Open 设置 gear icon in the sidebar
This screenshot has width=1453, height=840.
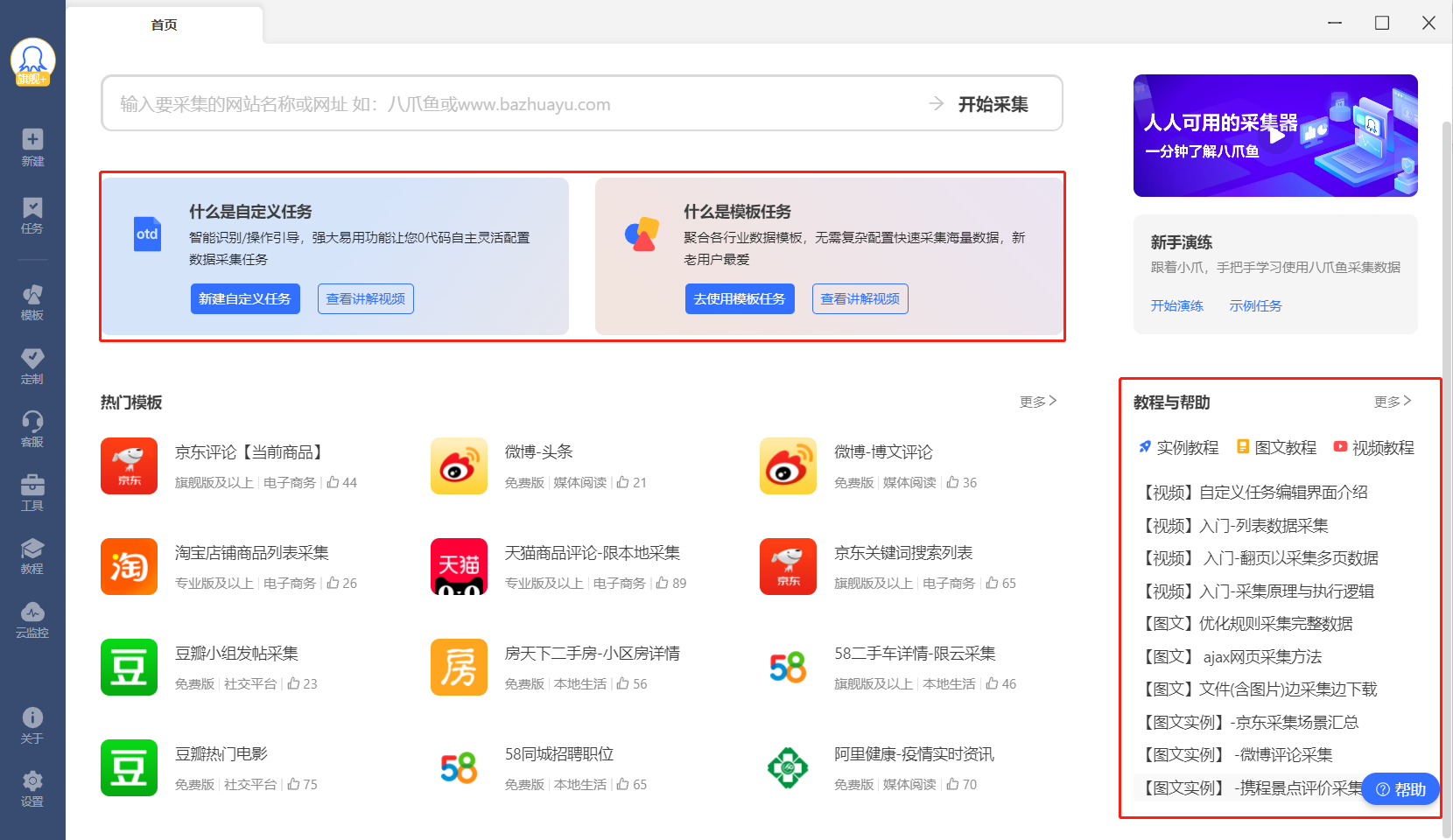point(32,787)
